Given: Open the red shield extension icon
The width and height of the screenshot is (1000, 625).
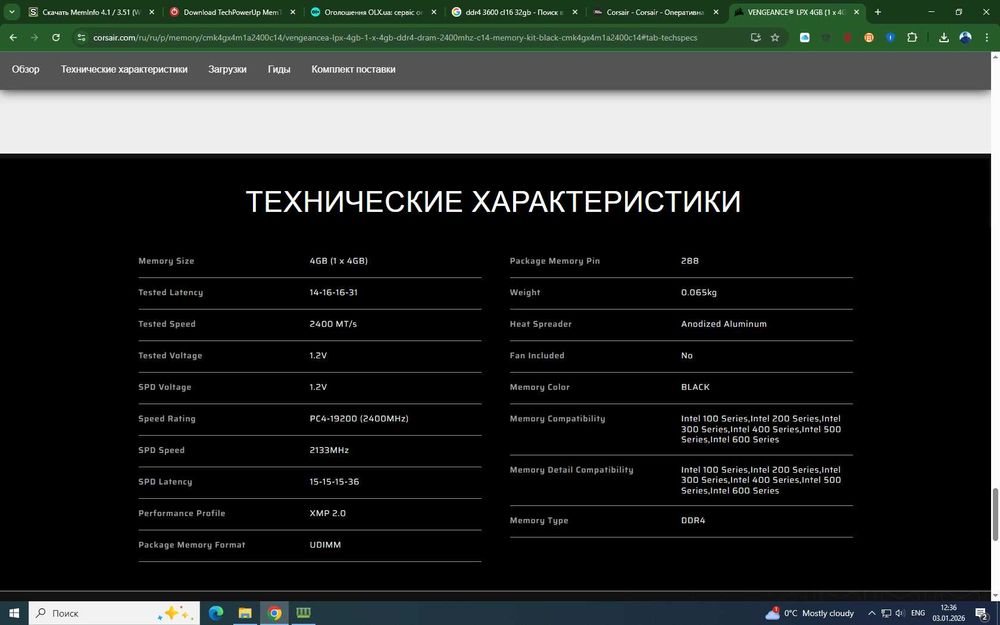Looking at the screenshot, I should (848, 38).
